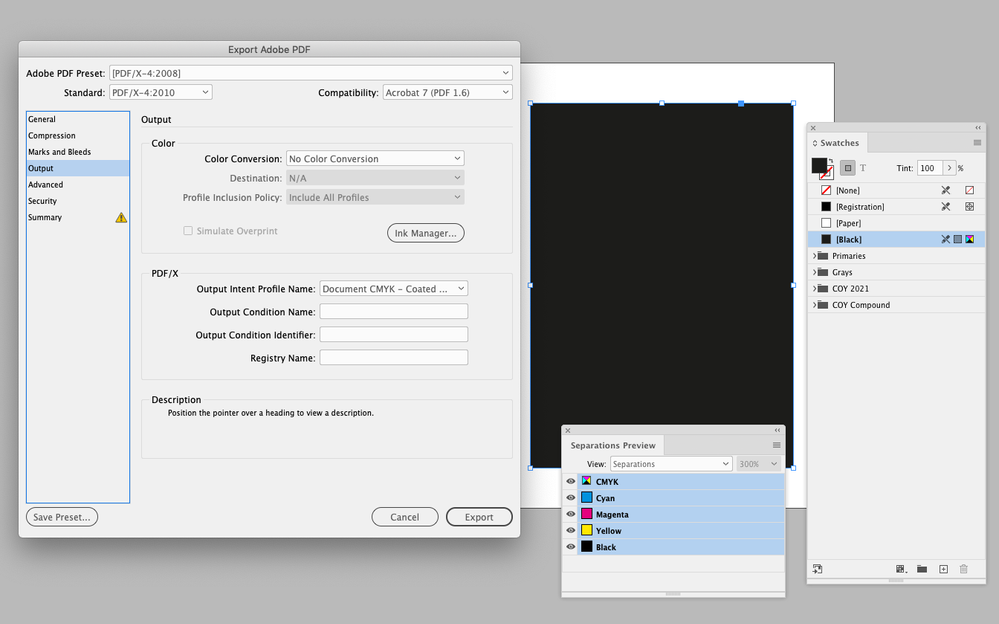Viewport: 999px width, 624px height.
Task: Open show swatch kinds menu icon
Action: [x=901, y=569]
